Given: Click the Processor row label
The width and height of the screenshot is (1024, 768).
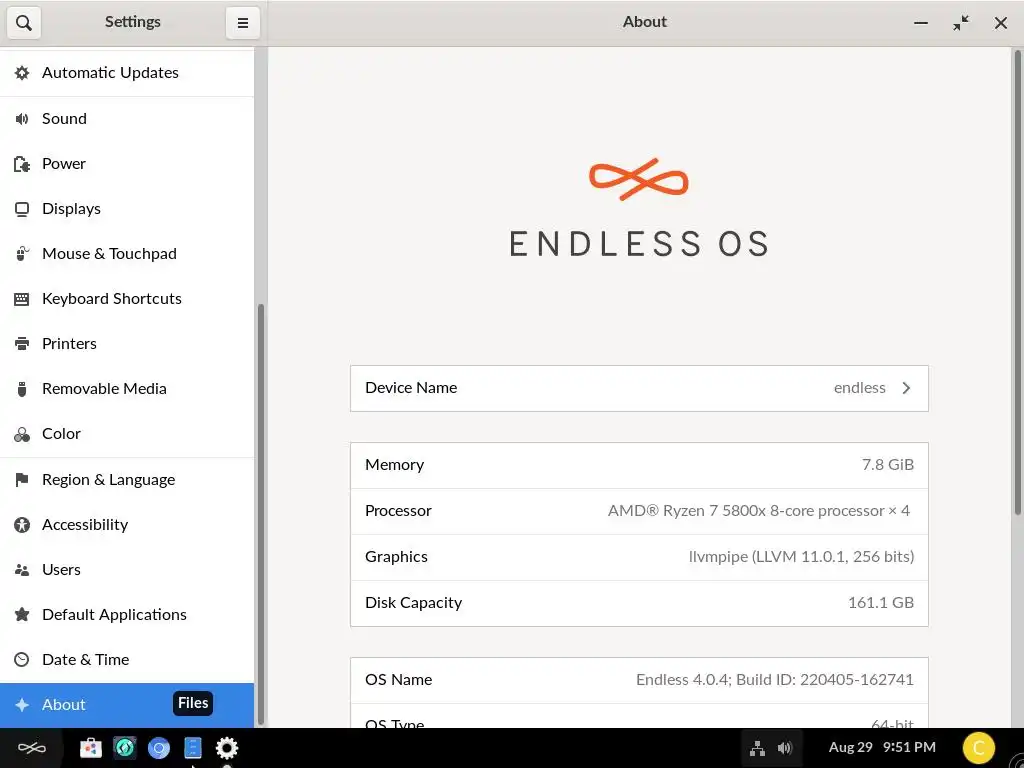Looking at the screenshot, I should point(398,511).
